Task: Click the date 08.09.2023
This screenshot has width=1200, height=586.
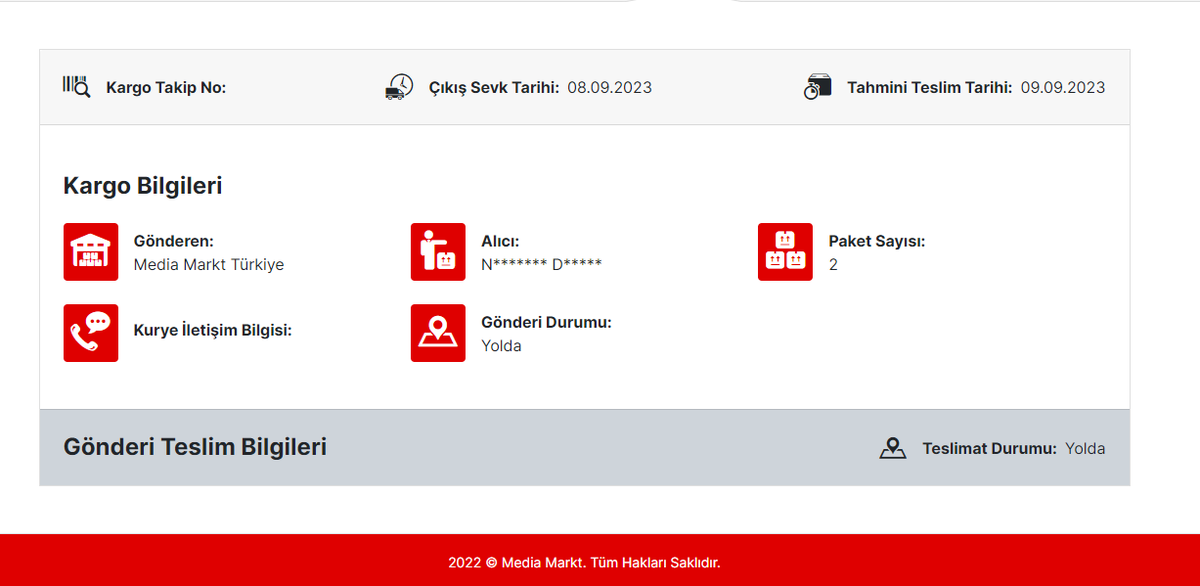Action: (610, 87)
